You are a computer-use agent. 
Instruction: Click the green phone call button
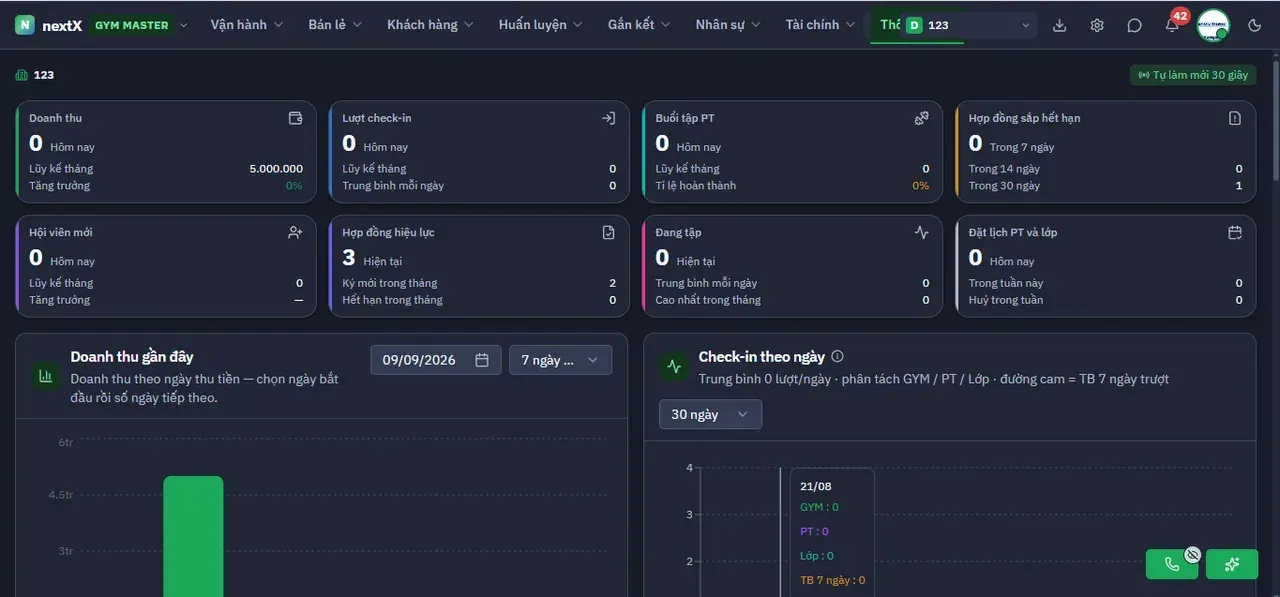click(x=1172, y=564)
